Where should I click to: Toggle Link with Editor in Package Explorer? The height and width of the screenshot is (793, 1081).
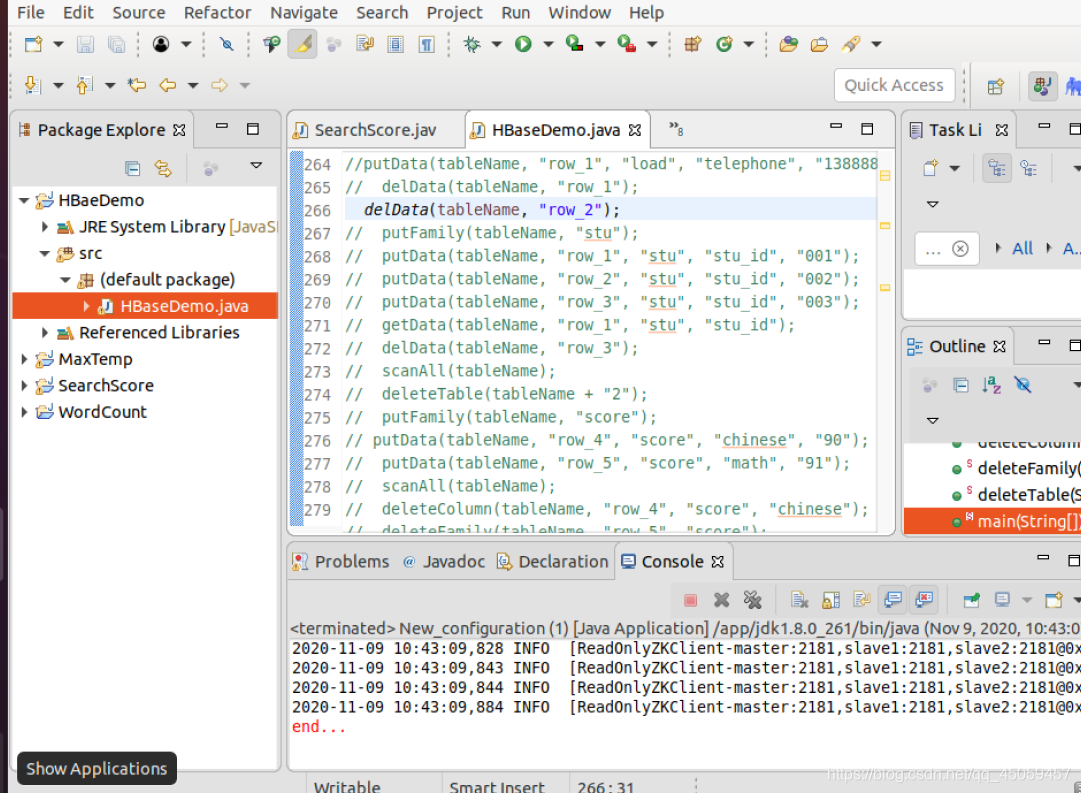click(163, 168)
